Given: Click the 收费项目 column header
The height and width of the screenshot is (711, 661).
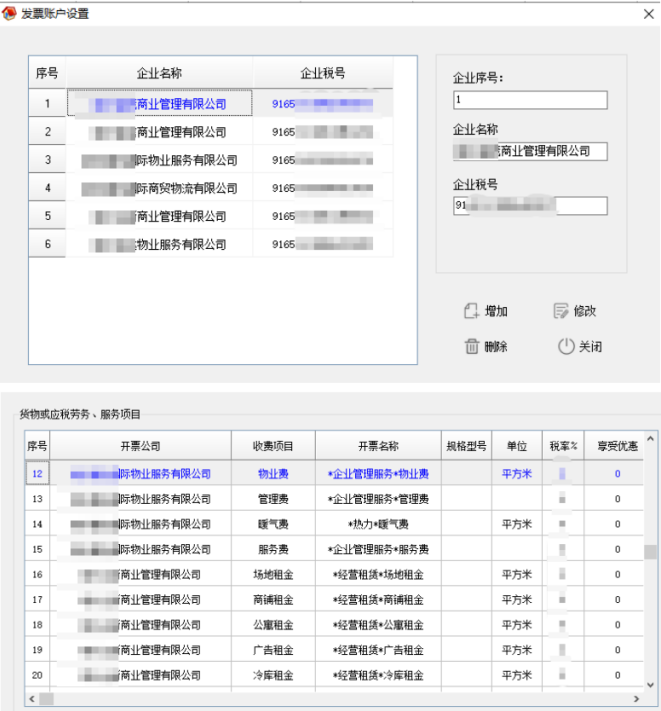Looking at the screenshot, I should point(274,446).
